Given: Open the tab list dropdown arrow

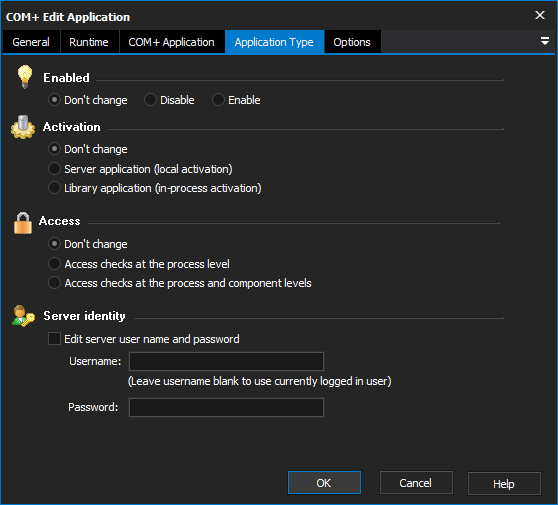Looking at the screenshot, I should pos(544,41).
